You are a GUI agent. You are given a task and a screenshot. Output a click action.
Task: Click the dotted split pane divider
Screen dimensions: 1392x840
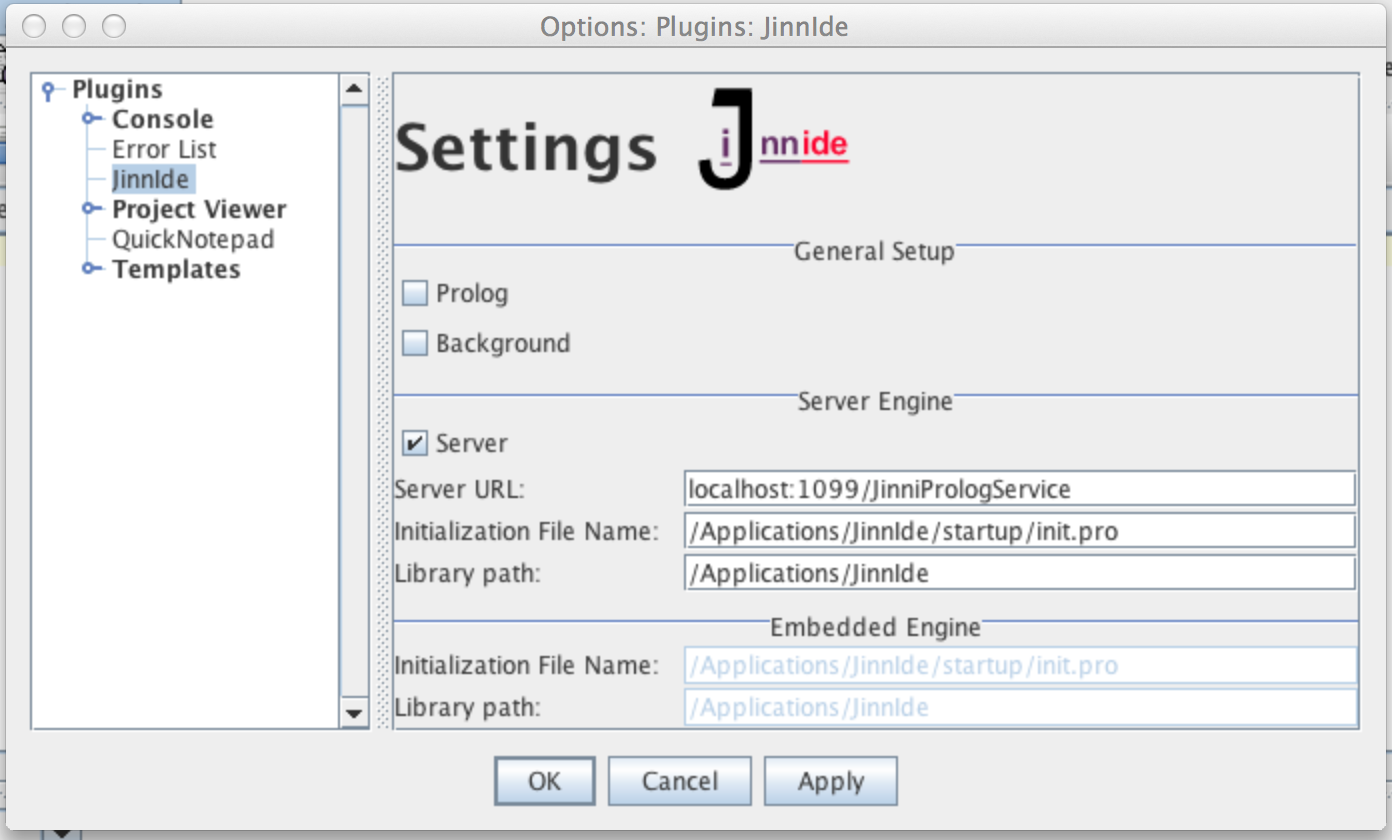(x=381, y=400)
